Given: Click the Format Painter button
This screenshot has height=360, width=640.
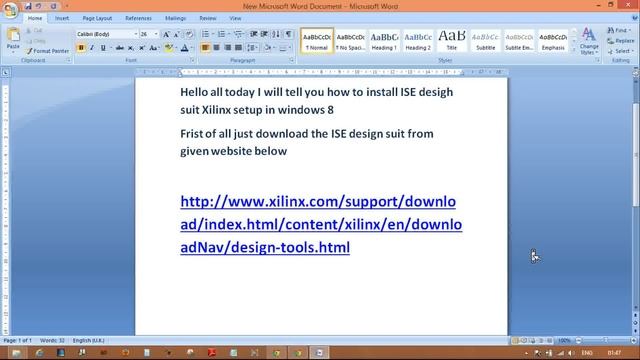Looking at the screenshot, I should pos(47,51).
